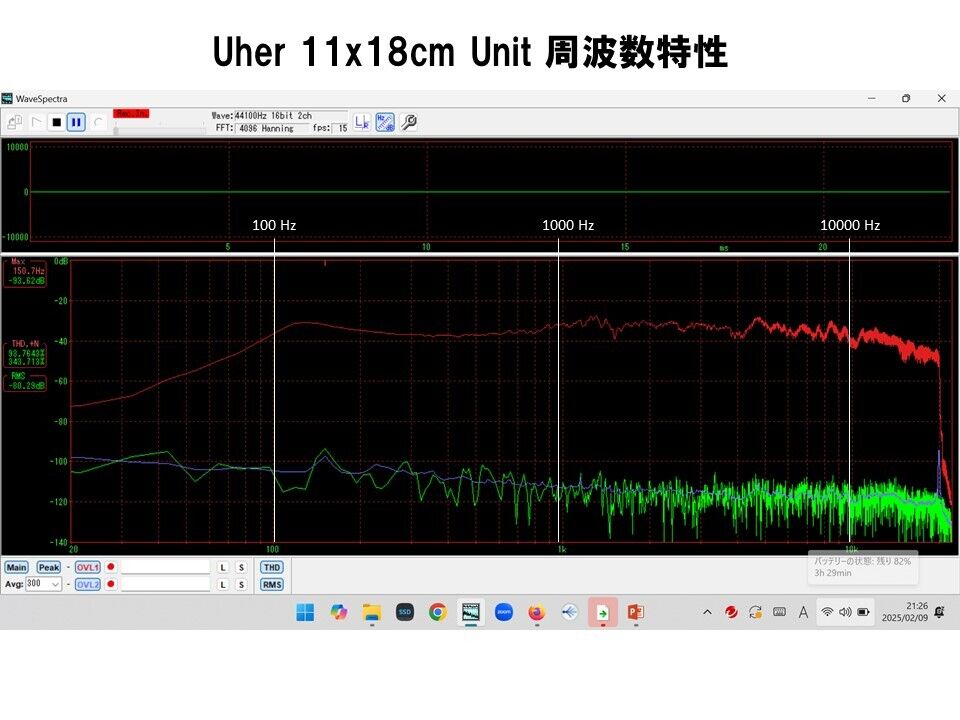Click the playback position slider thumb
The height and width of the screenshot is (720, 960).
tap(116, 130)
